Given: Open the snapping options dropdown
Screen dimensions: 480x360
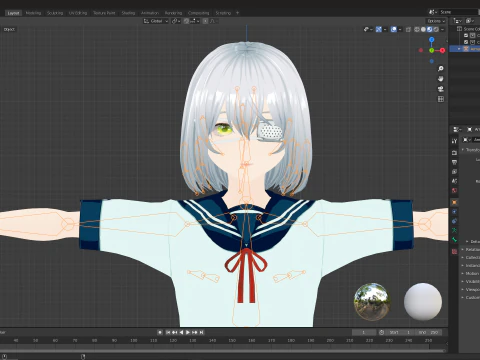Looking at the screenshot, I should pyautogui.click(x=195, y=21).
